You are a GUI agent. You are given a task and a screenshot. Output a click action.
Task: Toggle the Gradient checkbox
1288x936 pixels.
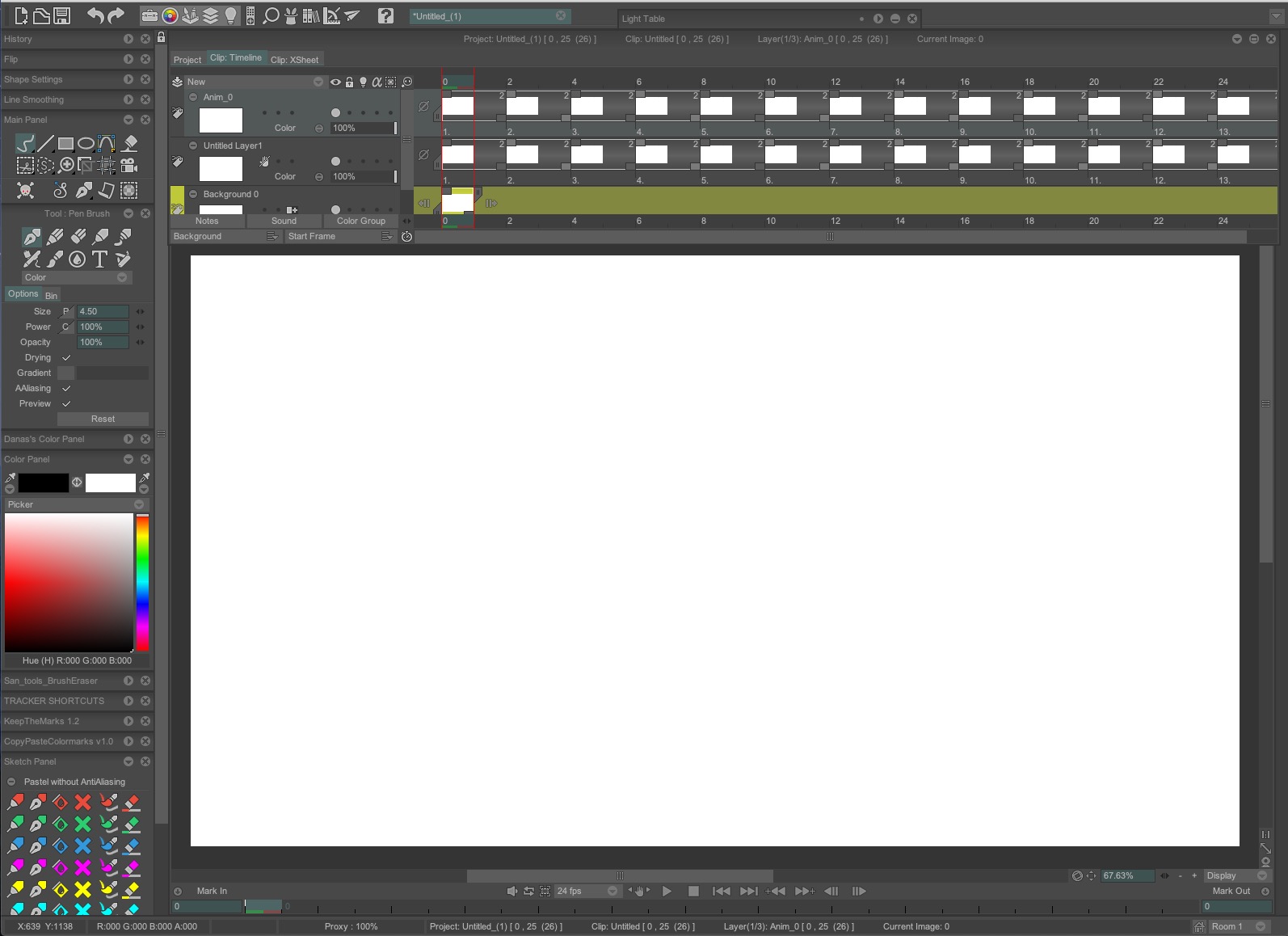coord(66,373)
